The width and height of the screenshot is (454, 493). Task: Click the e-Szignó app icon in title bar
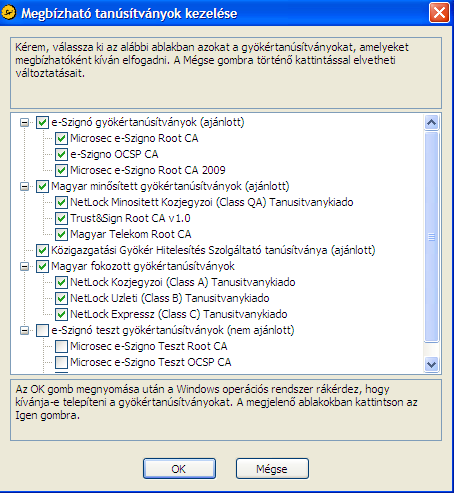pos(9,13)
